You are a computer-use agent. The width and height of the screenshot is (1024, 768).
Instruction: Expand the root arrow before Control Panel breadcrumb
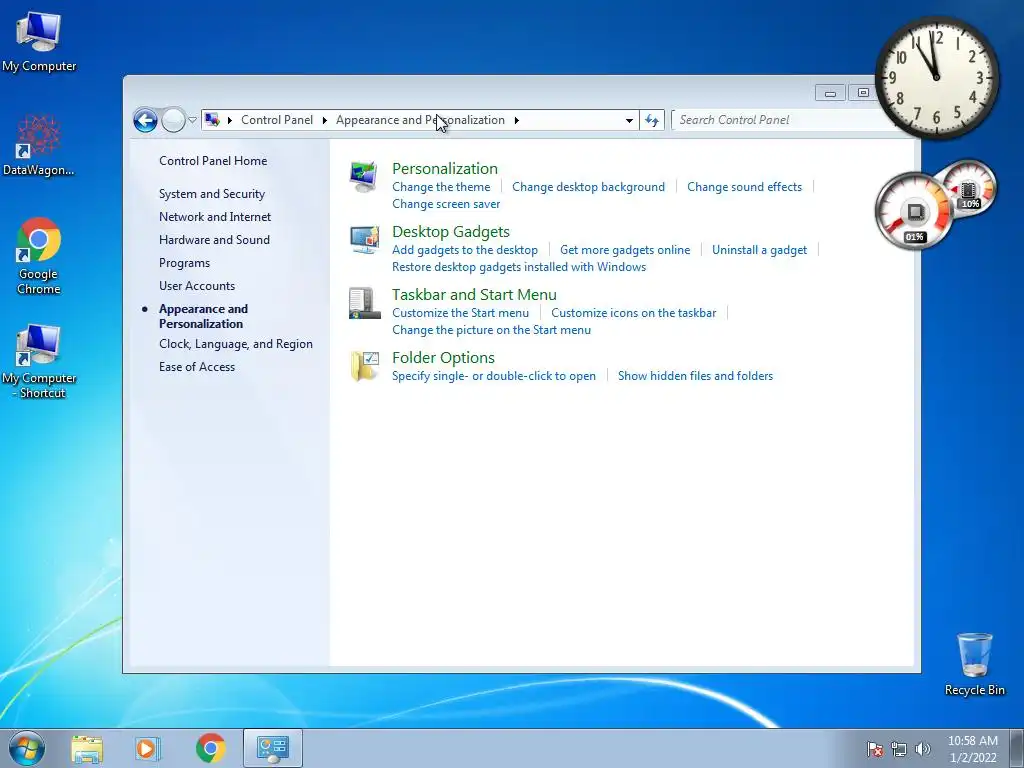pos(229,120)
